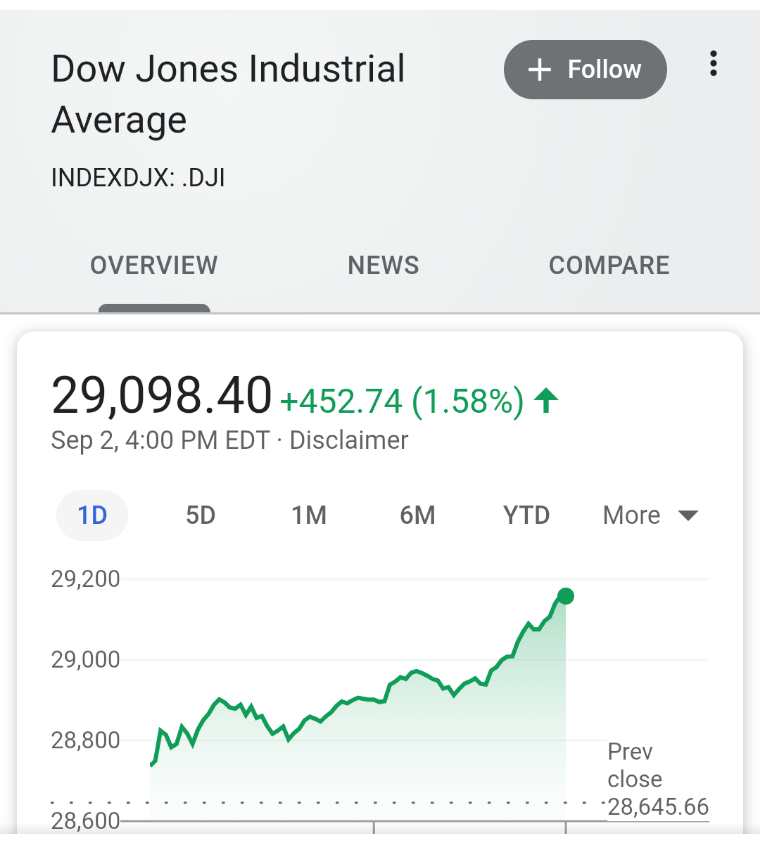Click the 29,098.40 index price

pos(162,395)
